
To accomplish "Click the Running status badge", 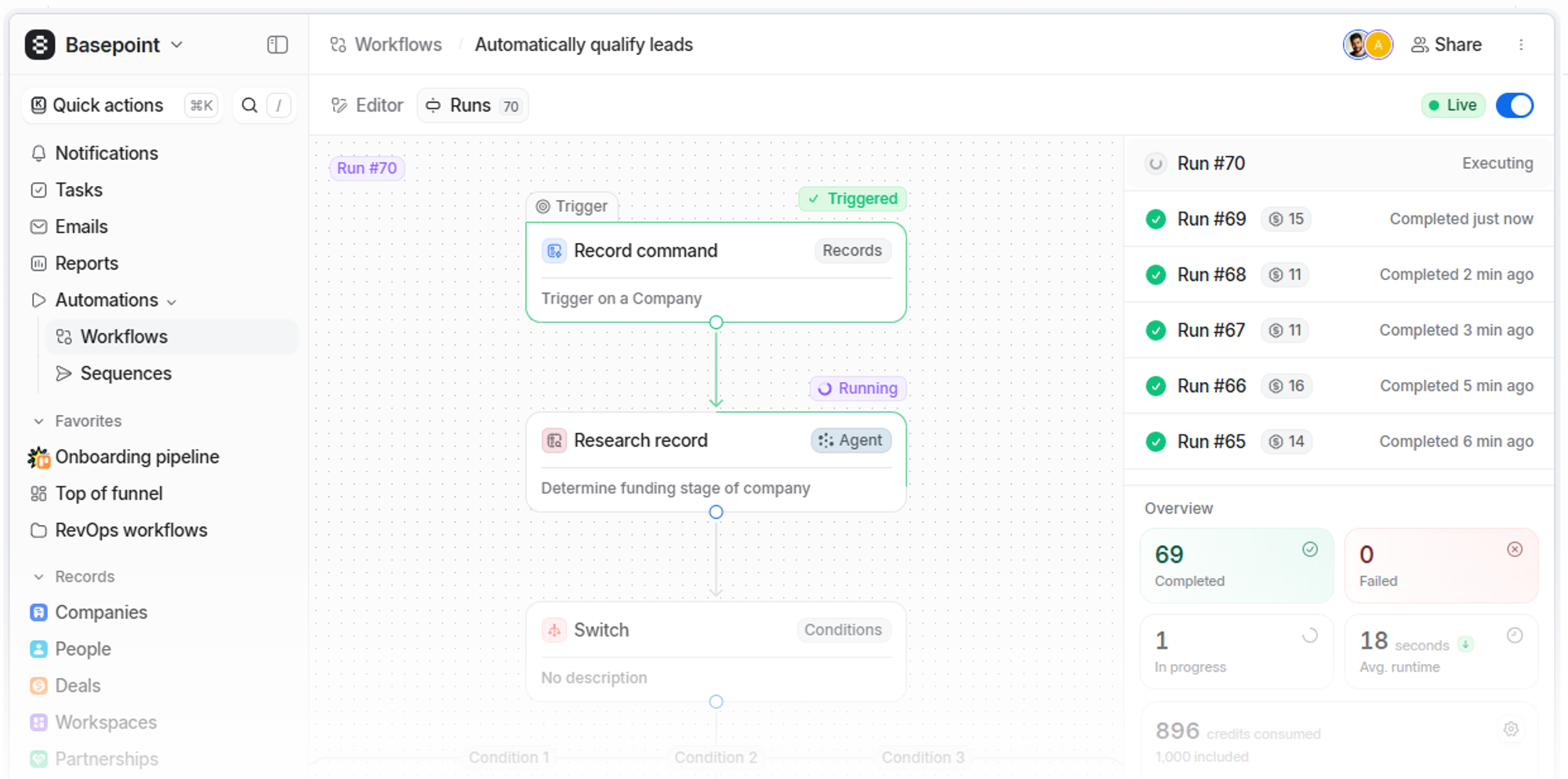I will (x=858, y=388).
